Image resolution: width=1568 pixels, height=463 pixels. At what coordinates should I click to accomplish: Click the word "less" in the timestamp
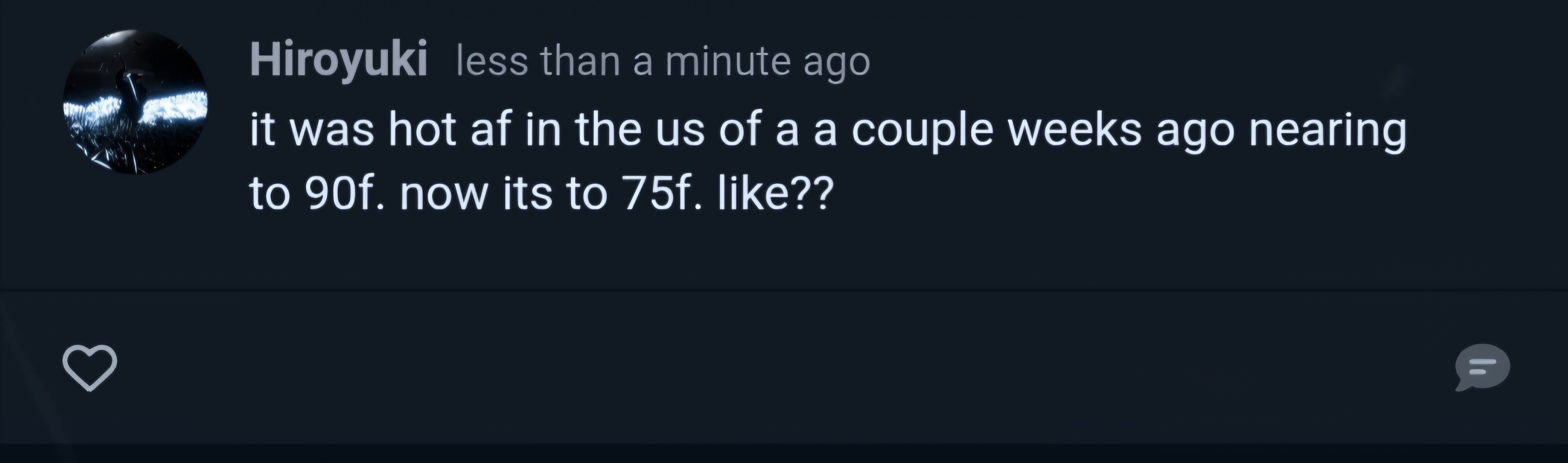pyautogui.click(x=492, y=62)
